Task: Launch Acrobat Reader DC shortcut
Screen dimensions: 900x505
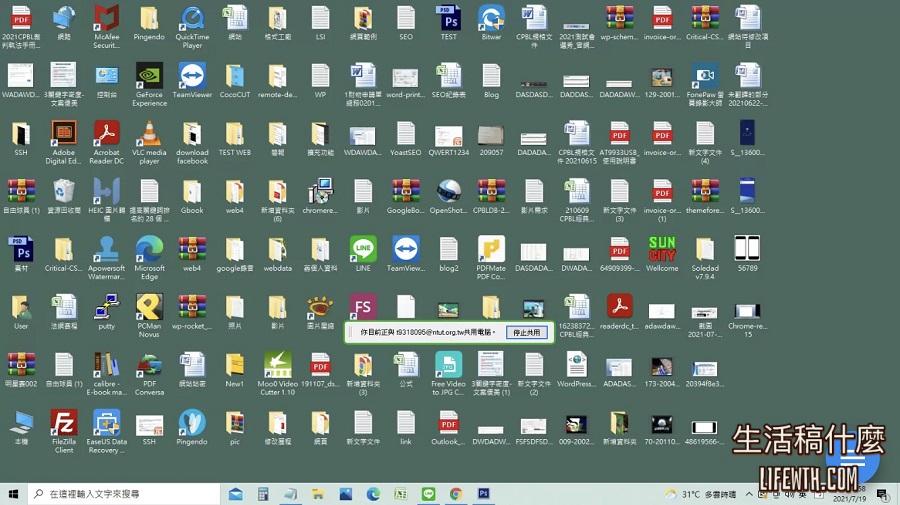Action: pyautogui.click(x=107, y=142)
